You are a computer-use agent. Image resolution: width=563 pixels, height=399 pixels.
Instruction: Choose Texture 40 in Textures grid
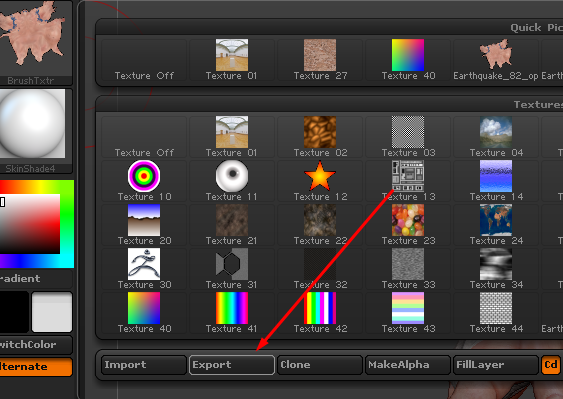pyautogui.click(x=144, y=313)
